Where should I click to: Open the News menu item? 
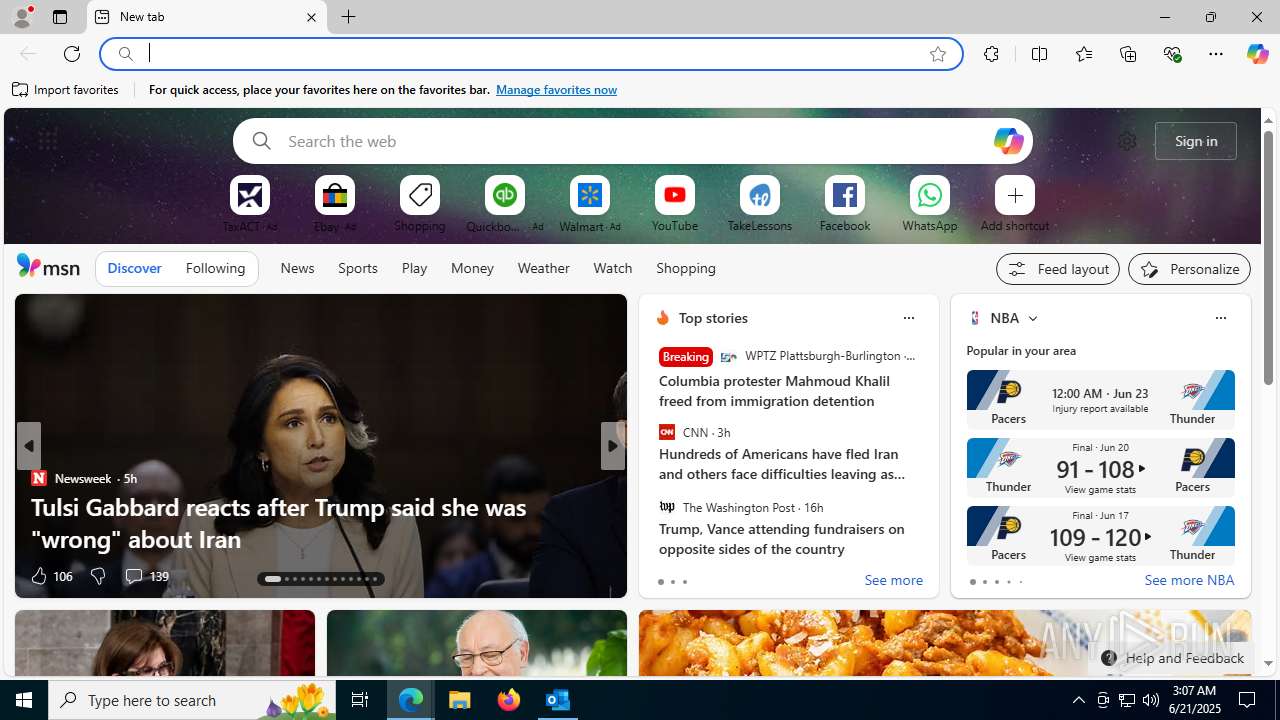pos(297,269)
